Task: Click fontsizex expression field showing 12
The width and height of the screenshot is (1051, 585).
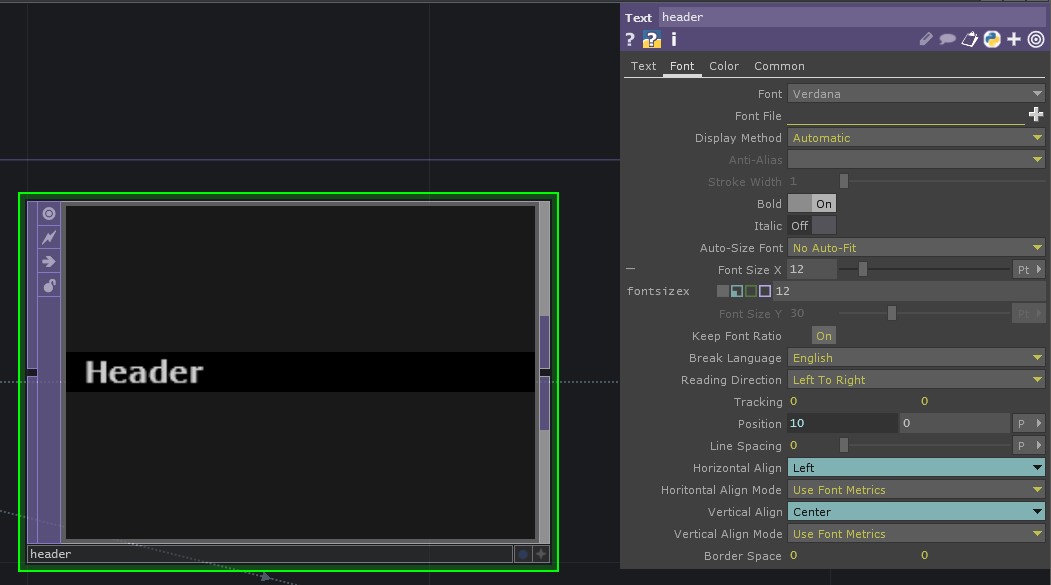Action: point(910,291)
